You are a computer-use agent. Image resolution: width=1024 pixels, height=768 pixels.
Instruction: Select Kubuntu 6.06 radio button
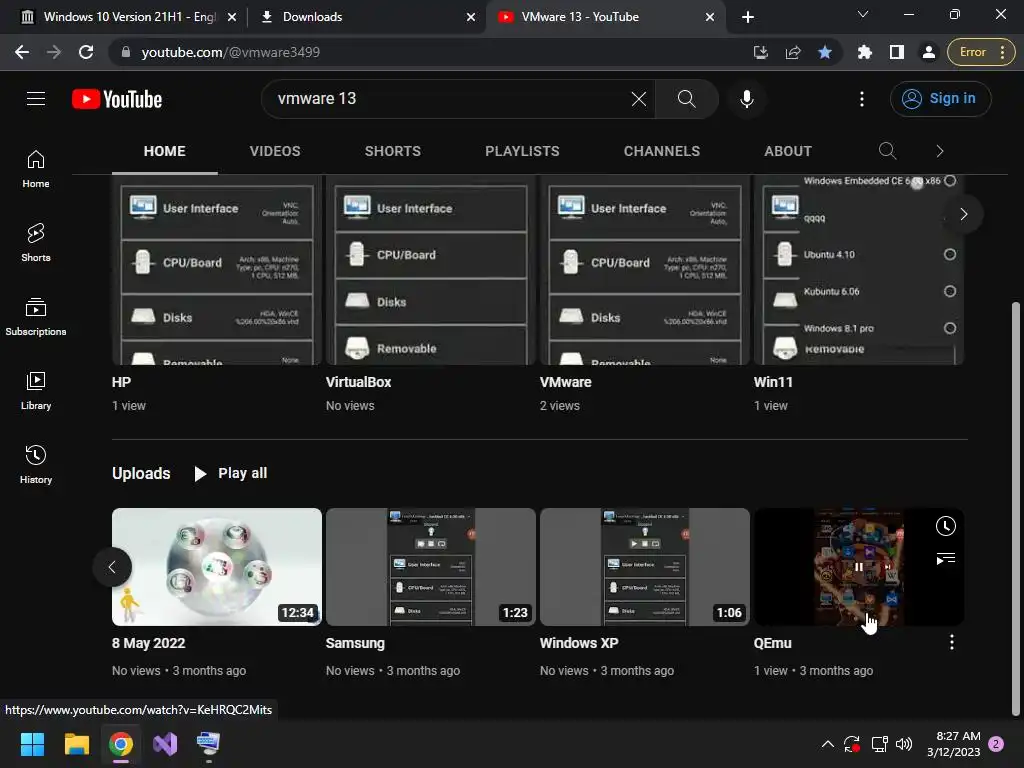950,291
